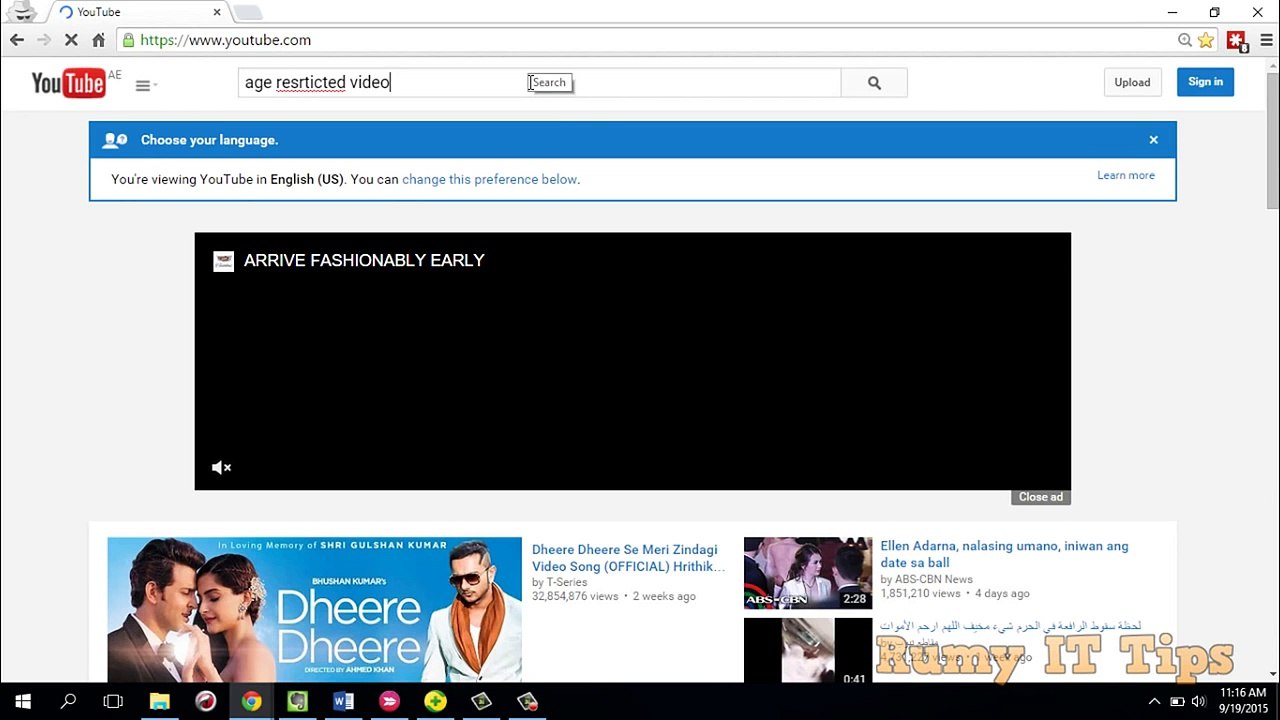1280x720 pixels.
Task: Open the volume control in the tray
Action: tap(1198, 701)
